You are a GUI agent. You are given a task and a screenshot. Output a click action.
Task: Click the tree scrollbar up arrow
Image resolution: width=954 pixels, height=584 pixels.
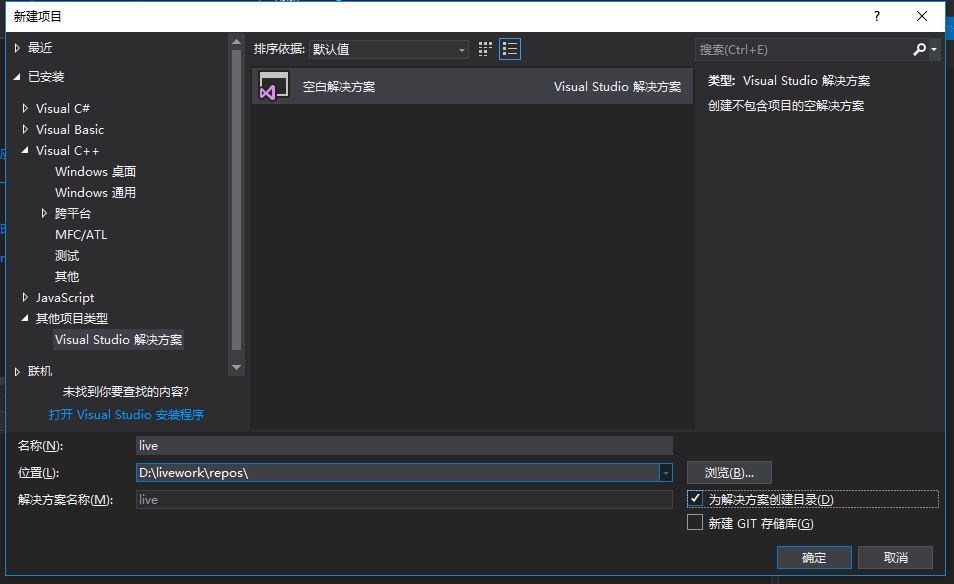[237, 42]
